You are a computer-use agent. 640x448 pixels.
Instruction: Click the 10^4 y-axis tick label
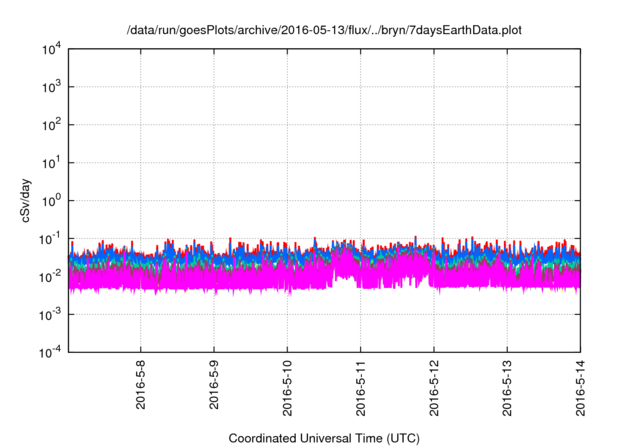click(51, 50)
